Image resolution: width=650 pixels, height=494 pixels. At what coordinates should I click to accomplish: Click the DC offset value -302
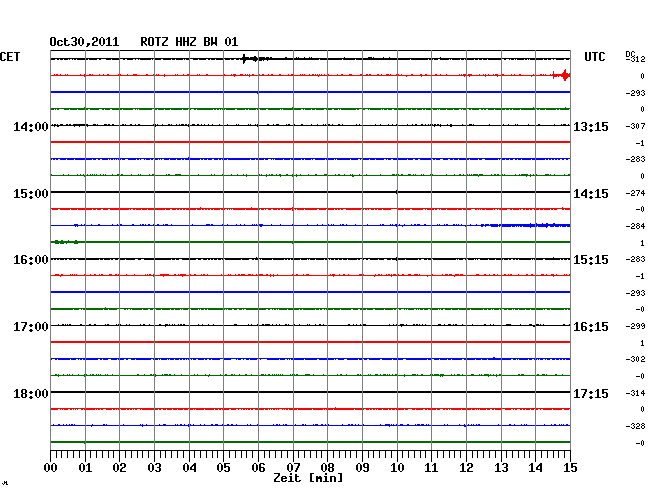coord(636,359)
